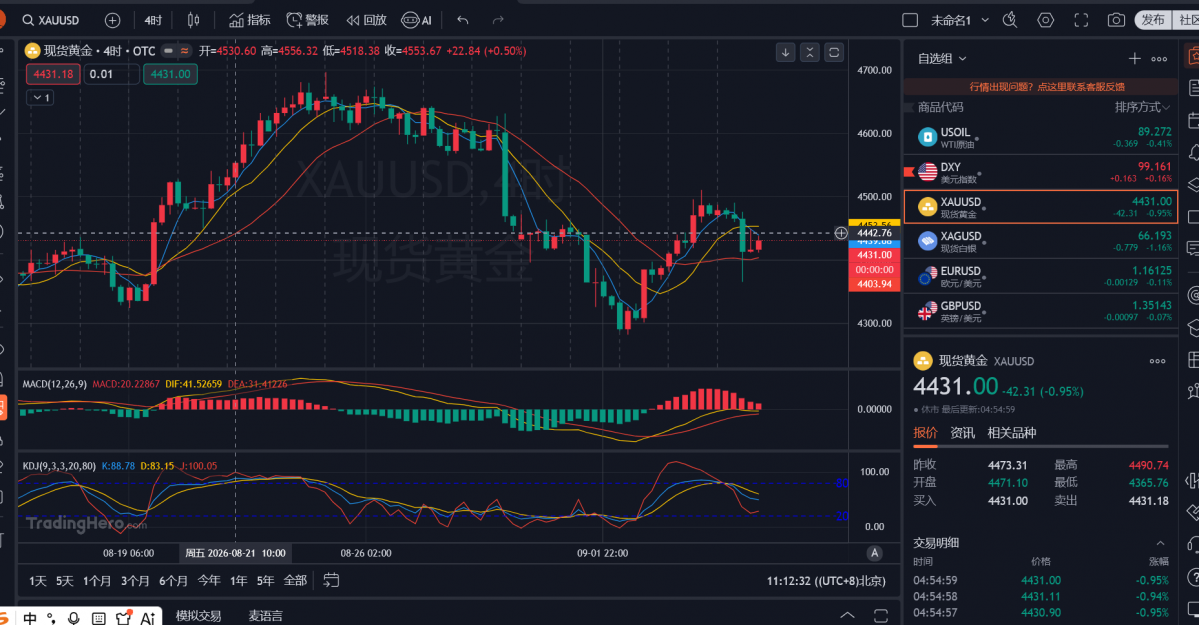The width and height of the screenshot is (1199, 625).
Task: Click the crosshair plus on the price axis
Action: 840,233
